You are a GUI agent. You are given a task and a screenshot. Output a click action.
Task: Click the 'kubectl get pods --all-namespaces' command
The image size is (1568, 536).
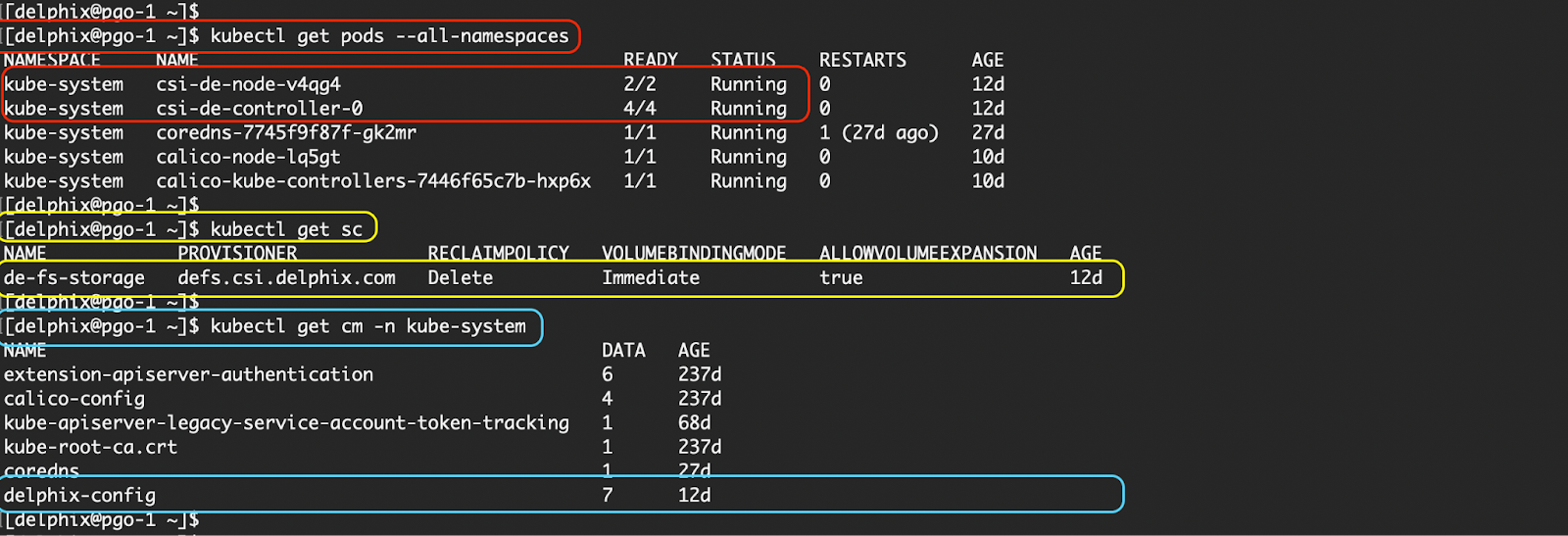(x=389, y=36)
